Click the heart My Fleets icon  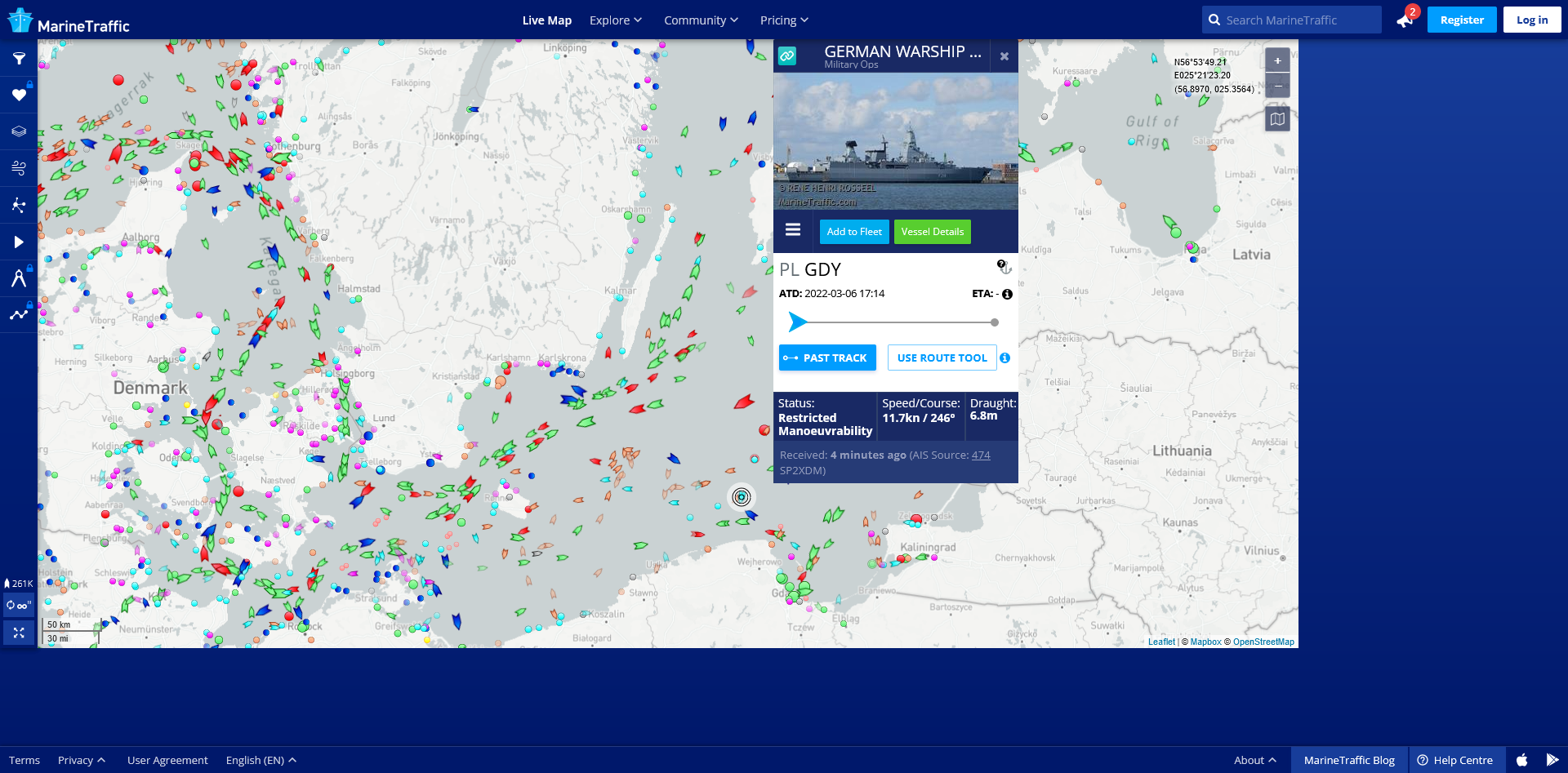click(19, 96)
